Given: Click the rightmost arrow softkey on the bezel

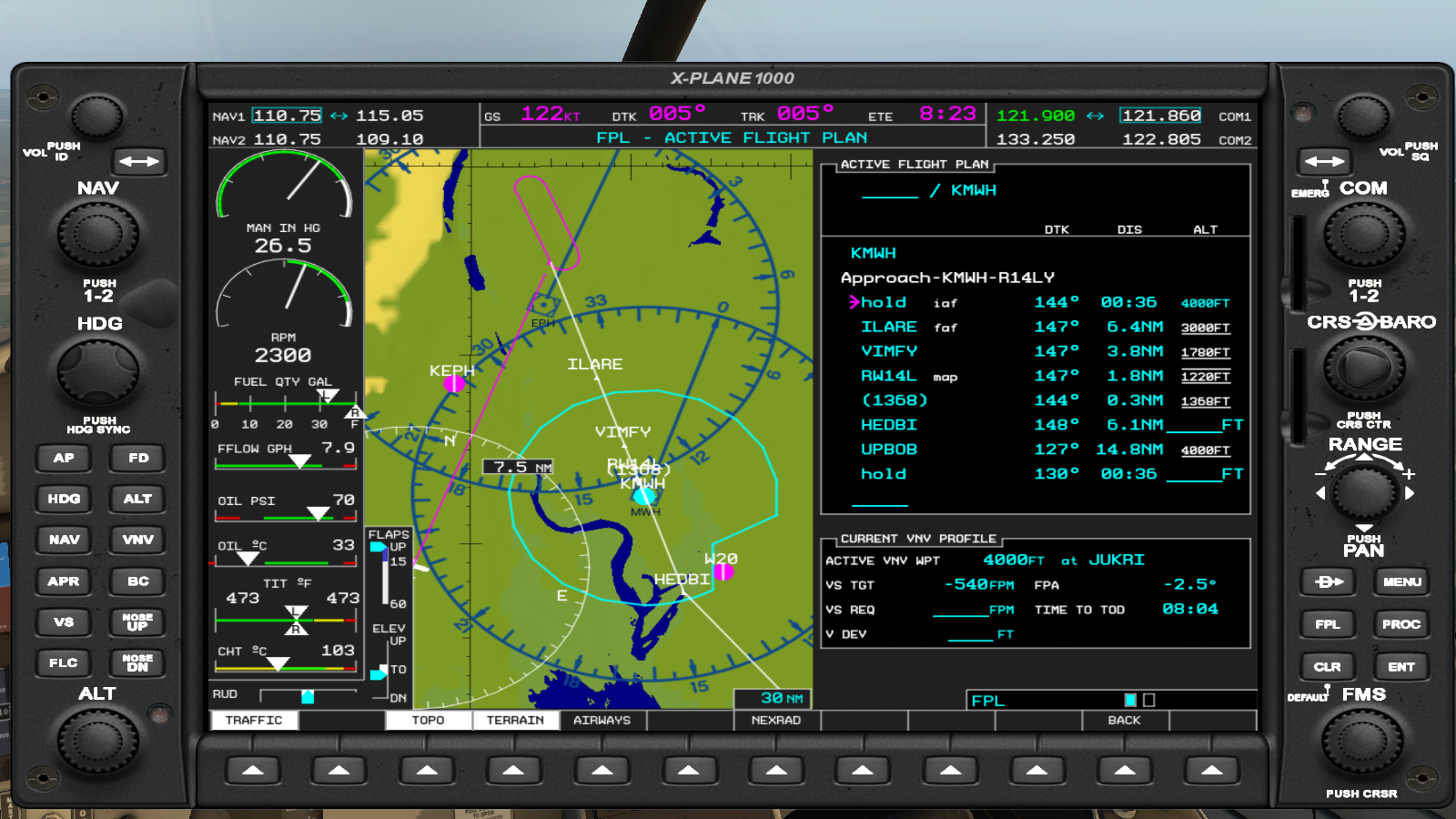Looking at the screenshot, I should pyautogui.click(x=1212, y=771).
